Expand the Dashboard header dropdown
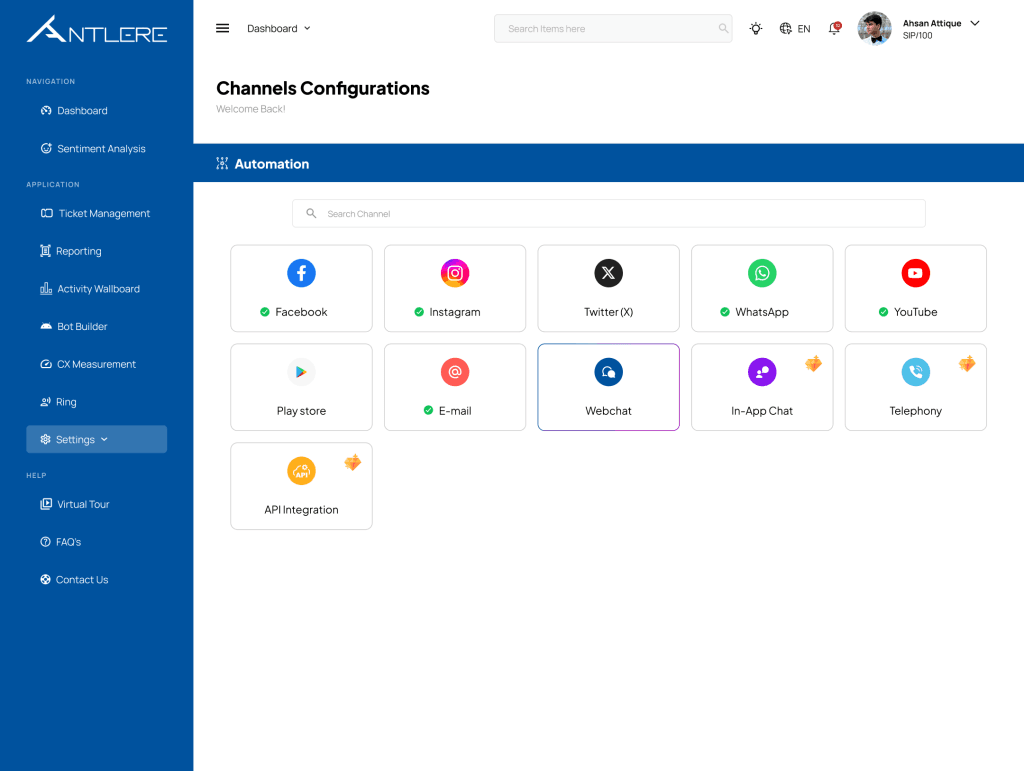Screen dimensions: 1024x771 click(x=279, y=29)
